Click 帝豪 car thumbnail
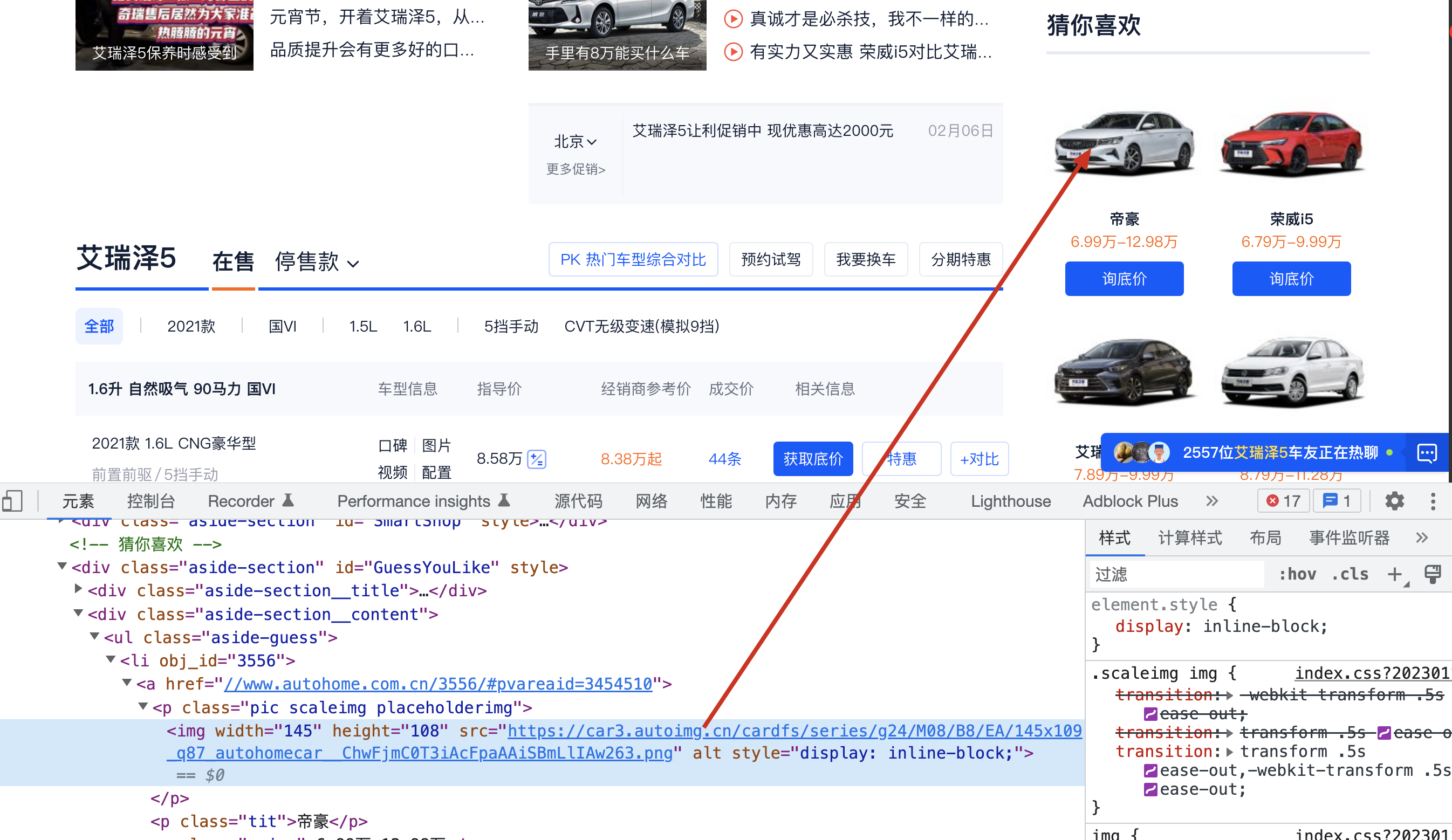 click(x=1124, y=144)
